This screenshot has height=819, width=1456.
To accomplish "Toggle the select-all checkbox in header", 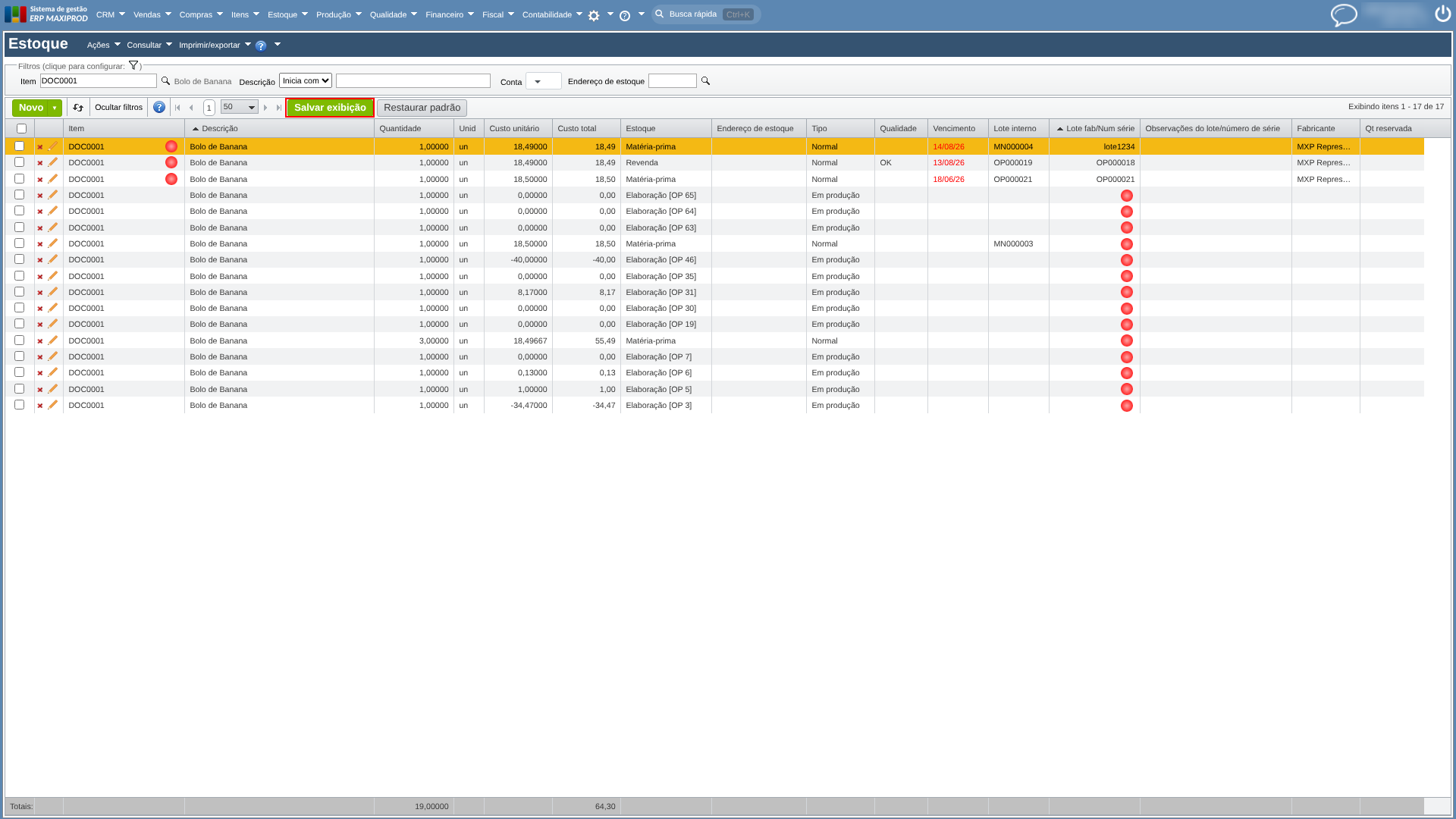I will click(x=21, y=129).
